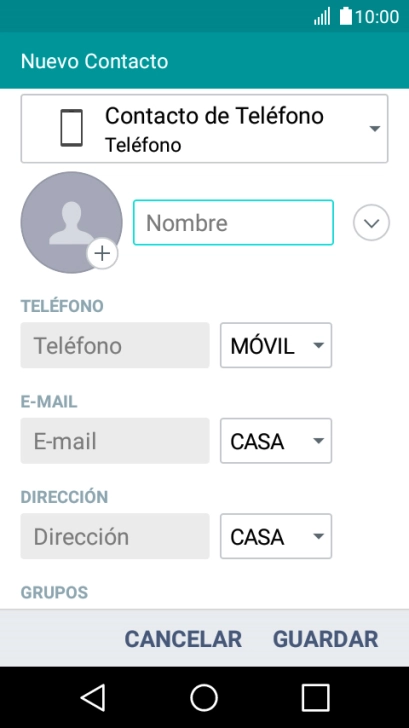Screen dimensions: 409x728
Task: Tap the phone device icon
Action: pyautogui.click(x=71, y=128)
